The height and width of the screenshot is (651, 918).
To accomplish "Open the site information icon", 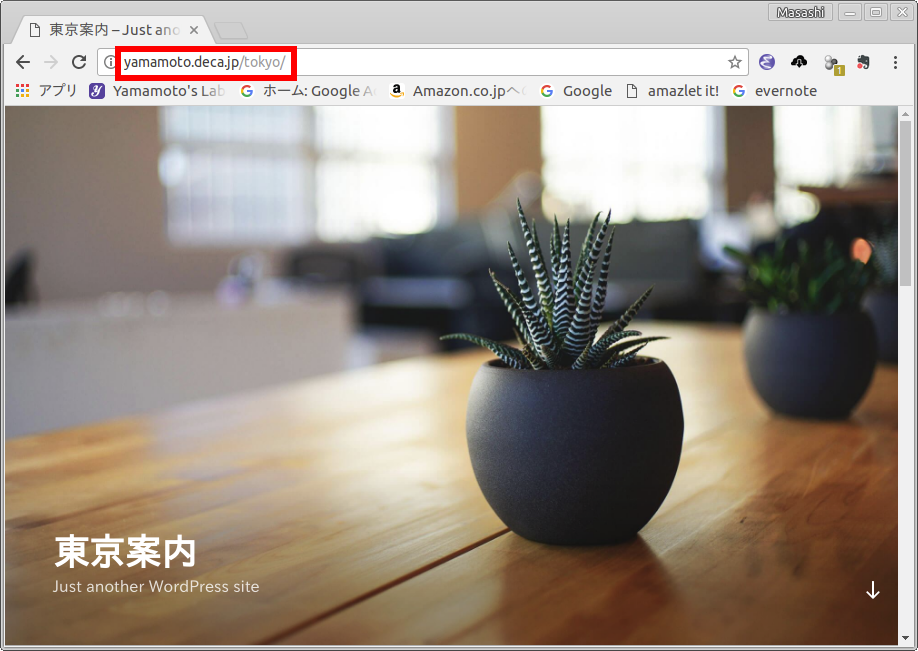I will (110, 62).
